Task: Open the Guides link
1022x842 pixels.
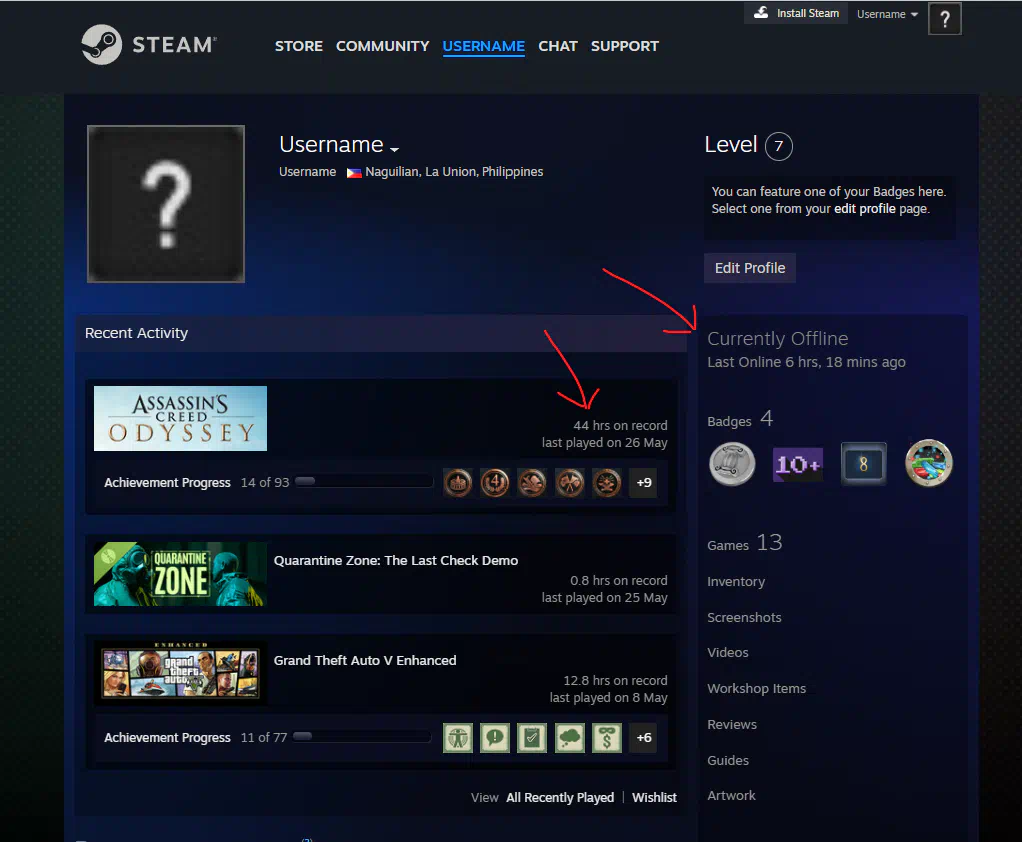Action: 727,760
